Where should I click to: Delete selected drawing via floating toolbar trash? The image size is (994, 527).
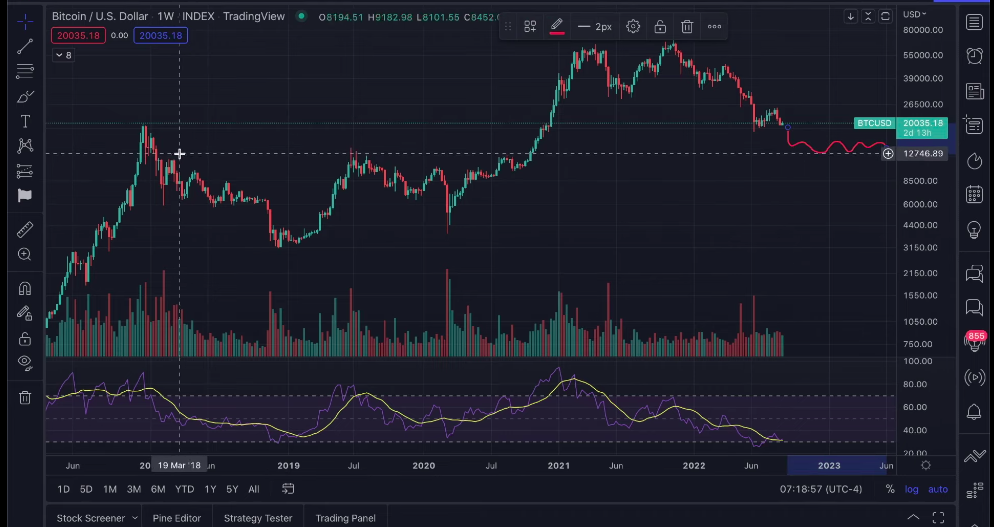tap(687, 27)
